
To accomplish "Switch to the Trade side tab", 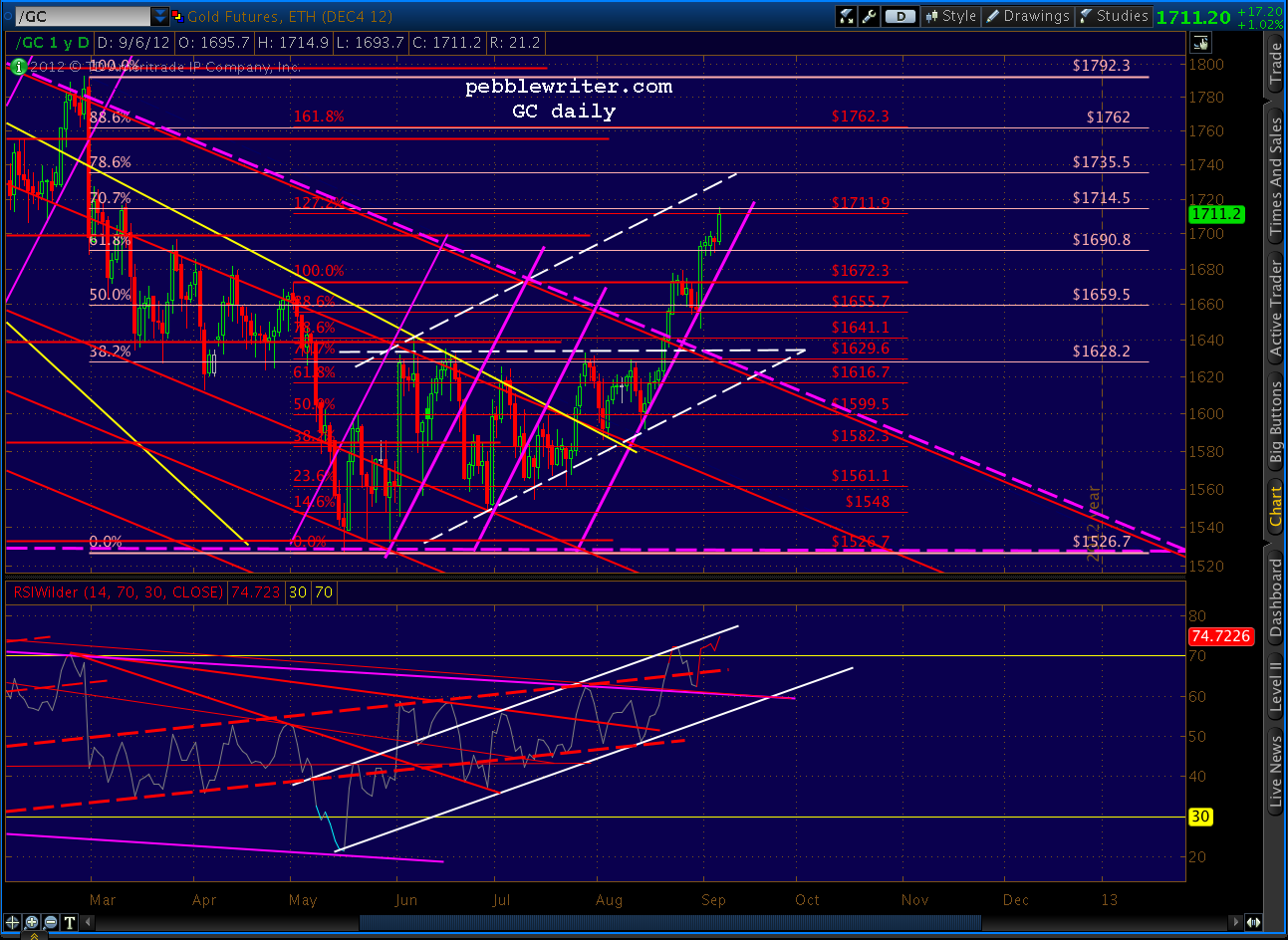I will pyautogui.click(x=1276, y=62).
